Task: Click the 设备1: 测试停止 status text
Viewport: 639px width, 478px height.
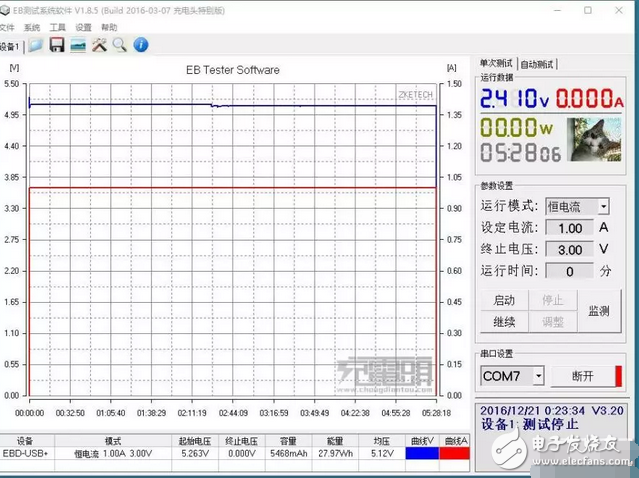Action: [x=529, y=425]
